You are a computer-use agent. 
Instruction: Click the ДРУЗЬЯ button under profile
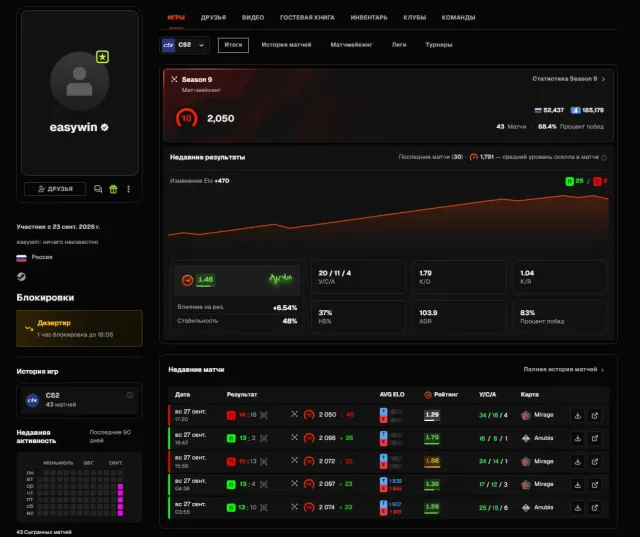[55, 189]
